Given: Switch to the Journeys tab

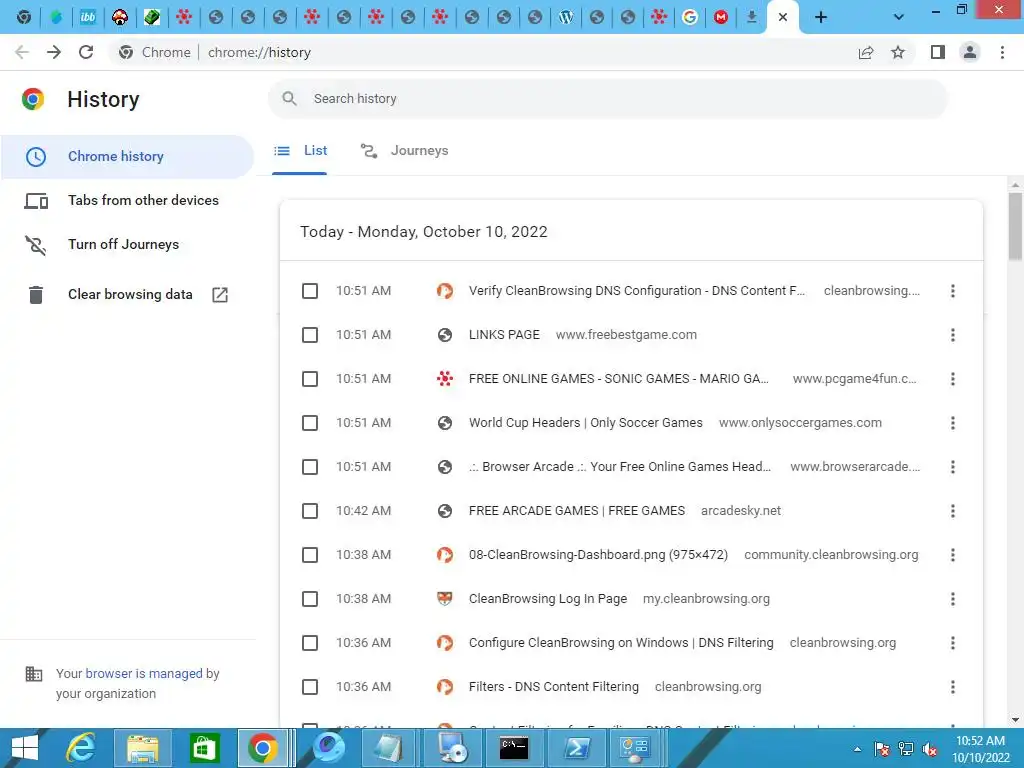Looking at the screenshot, I should (404, 151).
